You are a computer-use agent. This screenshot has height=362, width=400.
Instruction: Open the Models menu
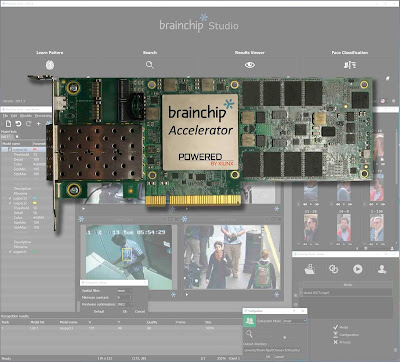click(x=26, y=116)
